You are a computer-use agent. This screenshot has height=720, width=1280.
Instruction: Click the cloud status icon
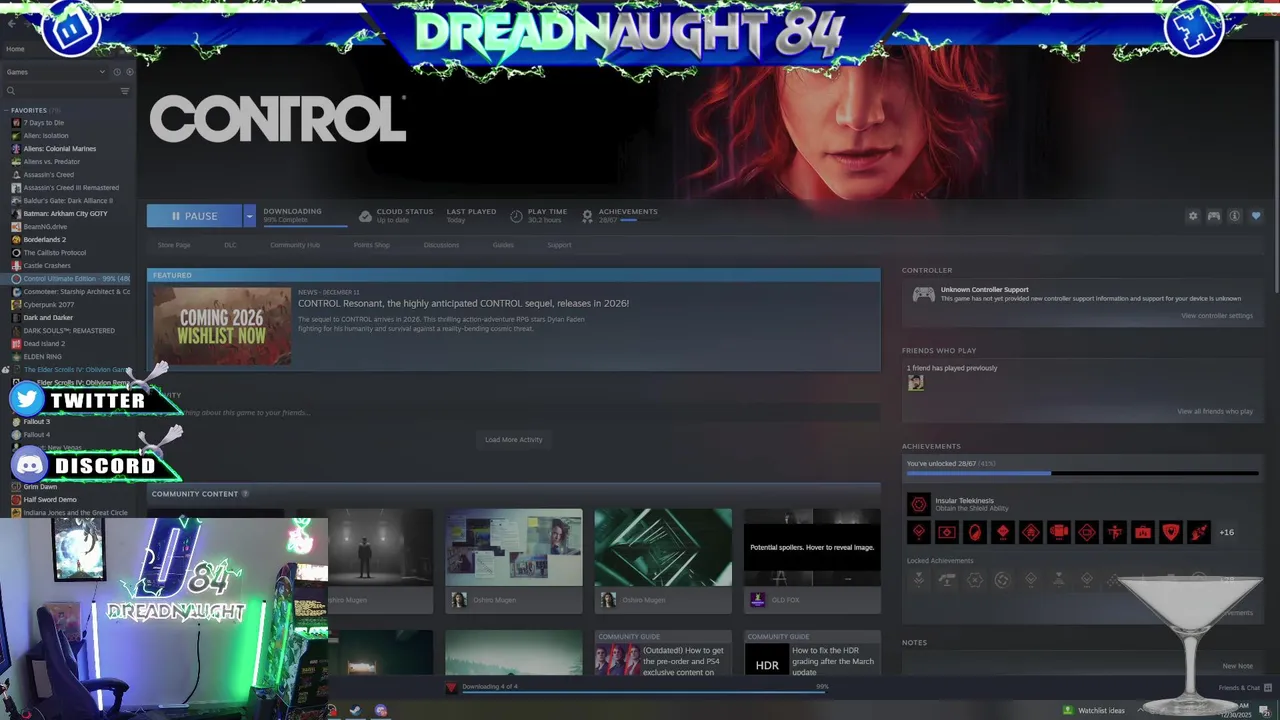(x=365, y=216)
